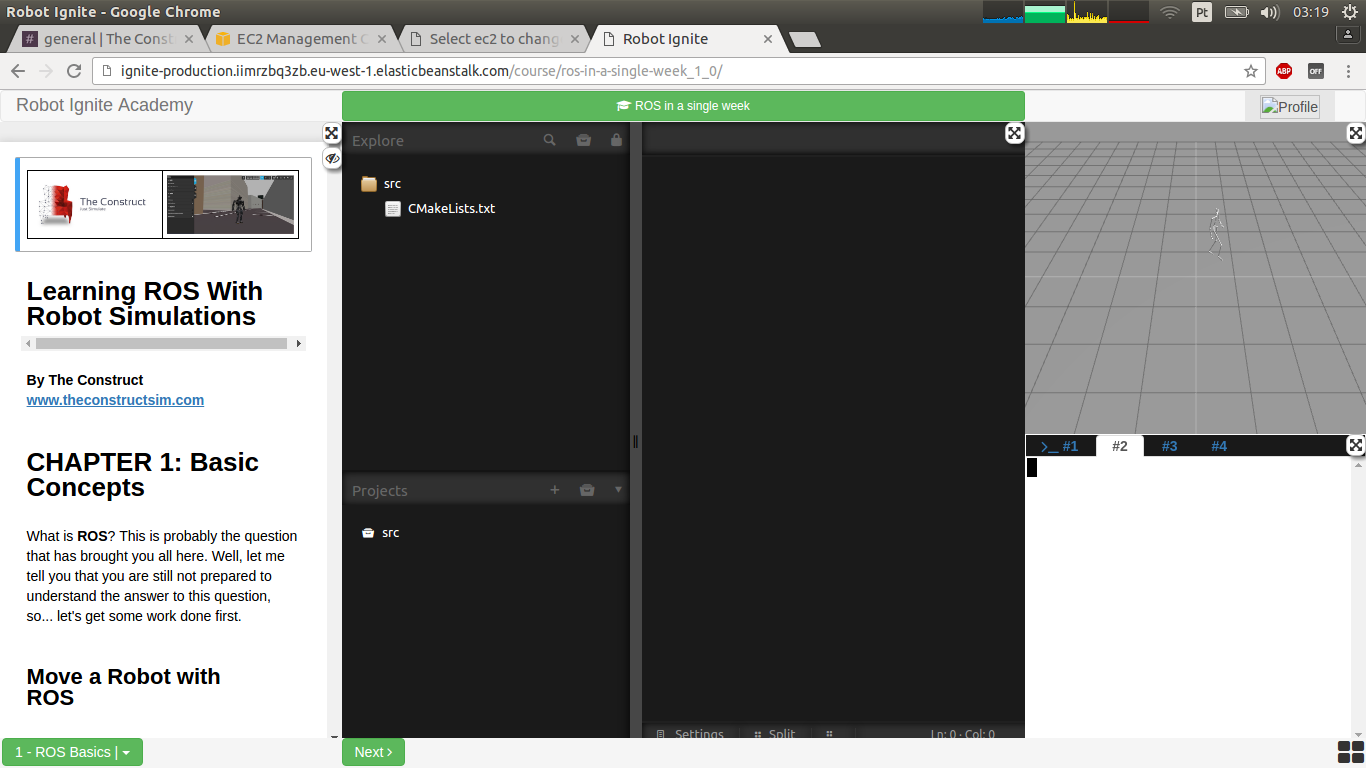Image resolution: width=1366 pixels, height=768 pixels.
Task: Close the Robot Ignite browser tab
Action: click(x=768, y=39)
